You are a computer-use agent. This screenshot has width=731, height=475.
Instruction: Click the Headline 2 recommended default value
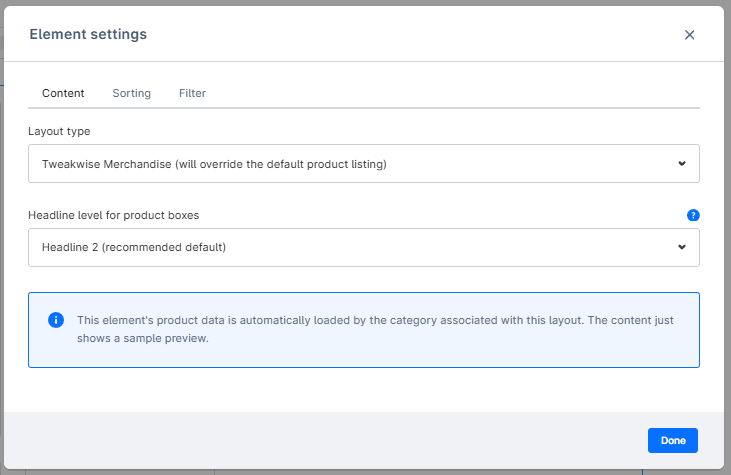tap(134, 247)
